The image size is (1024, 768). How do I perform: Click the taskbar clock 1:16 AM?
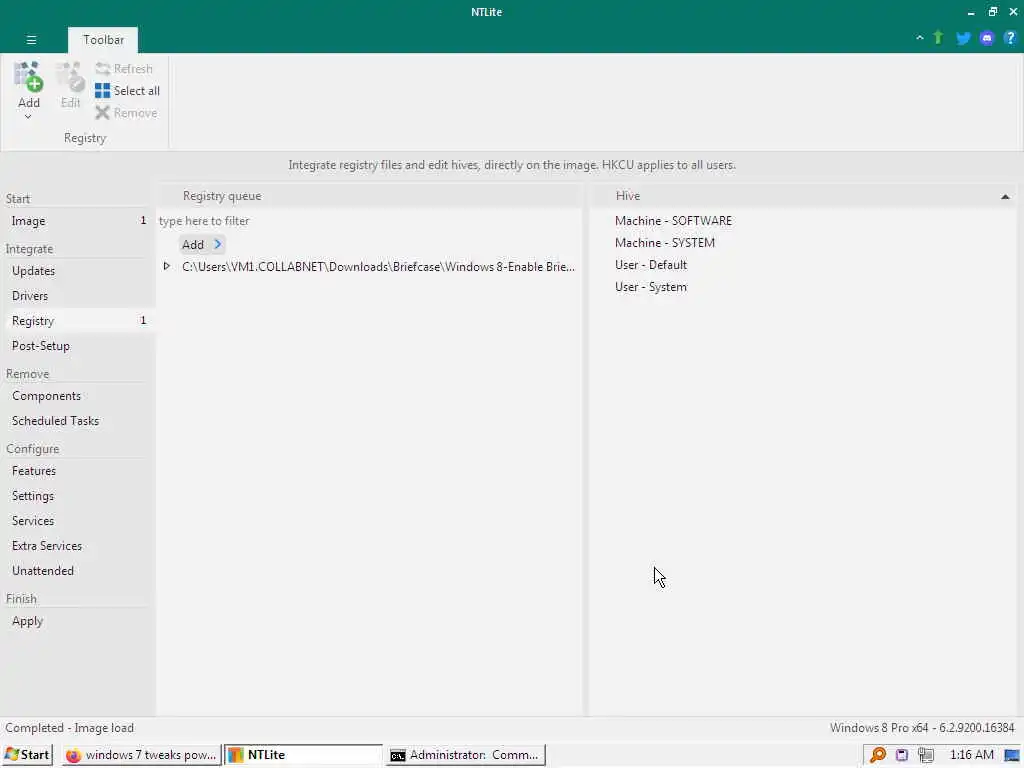coord(971,755)
